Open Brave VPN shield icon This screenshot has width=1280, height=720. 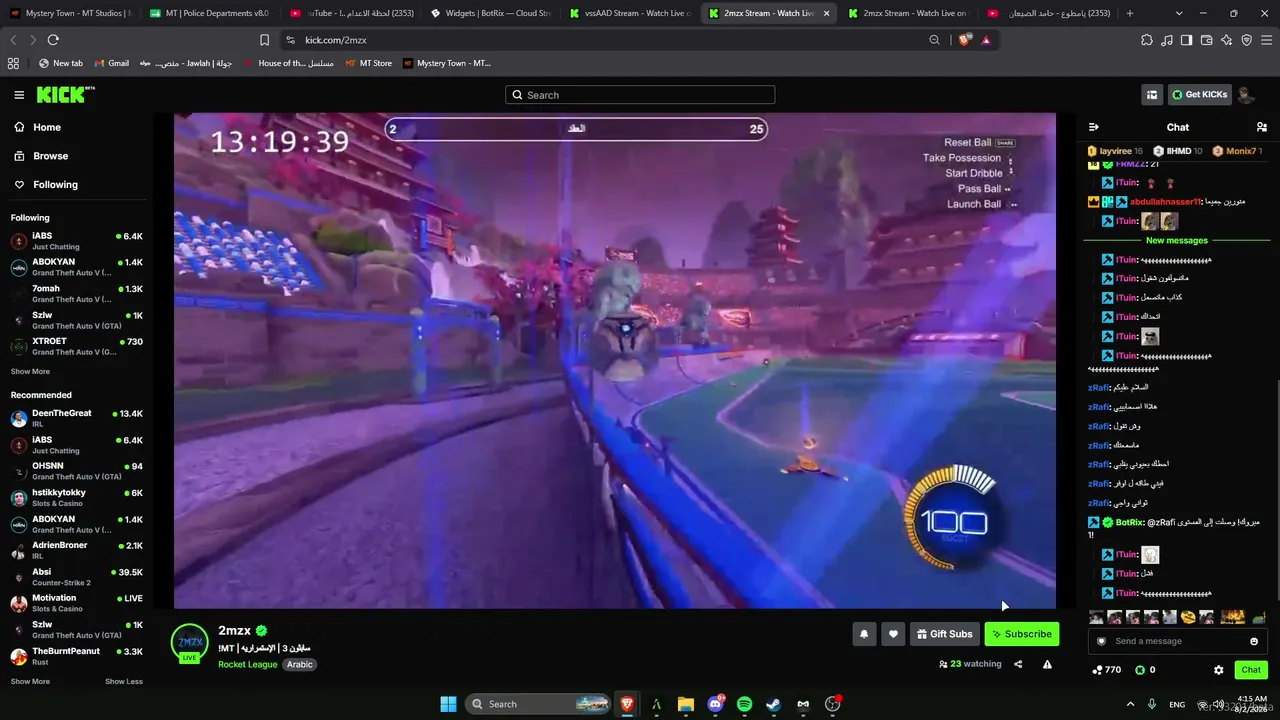click(1246, 40)
